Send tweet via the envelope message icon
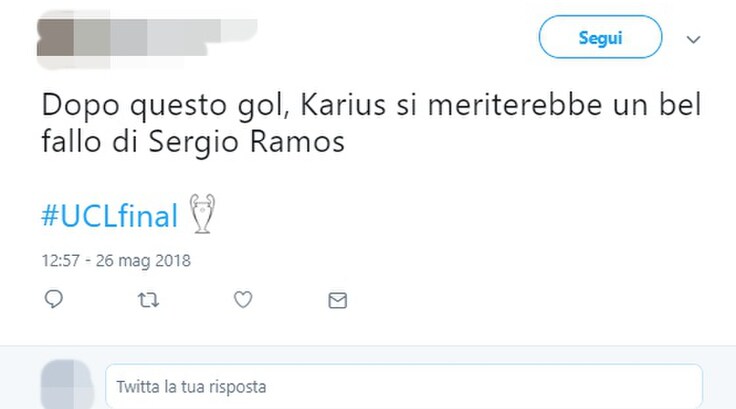Viewport: 736px width, 409px height. pos(337,301)
